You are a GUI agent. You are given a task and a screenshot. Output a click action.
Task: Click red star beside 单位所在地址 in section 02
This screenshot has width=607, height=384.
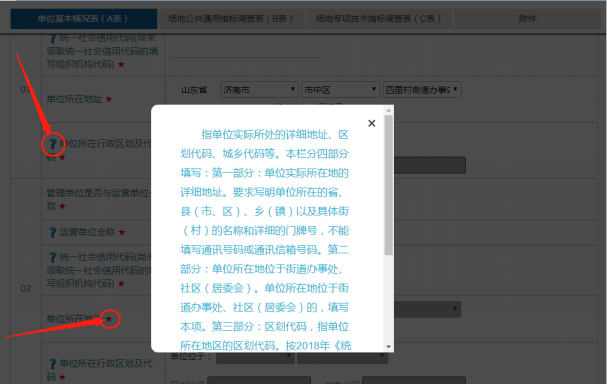coord(109,319)
